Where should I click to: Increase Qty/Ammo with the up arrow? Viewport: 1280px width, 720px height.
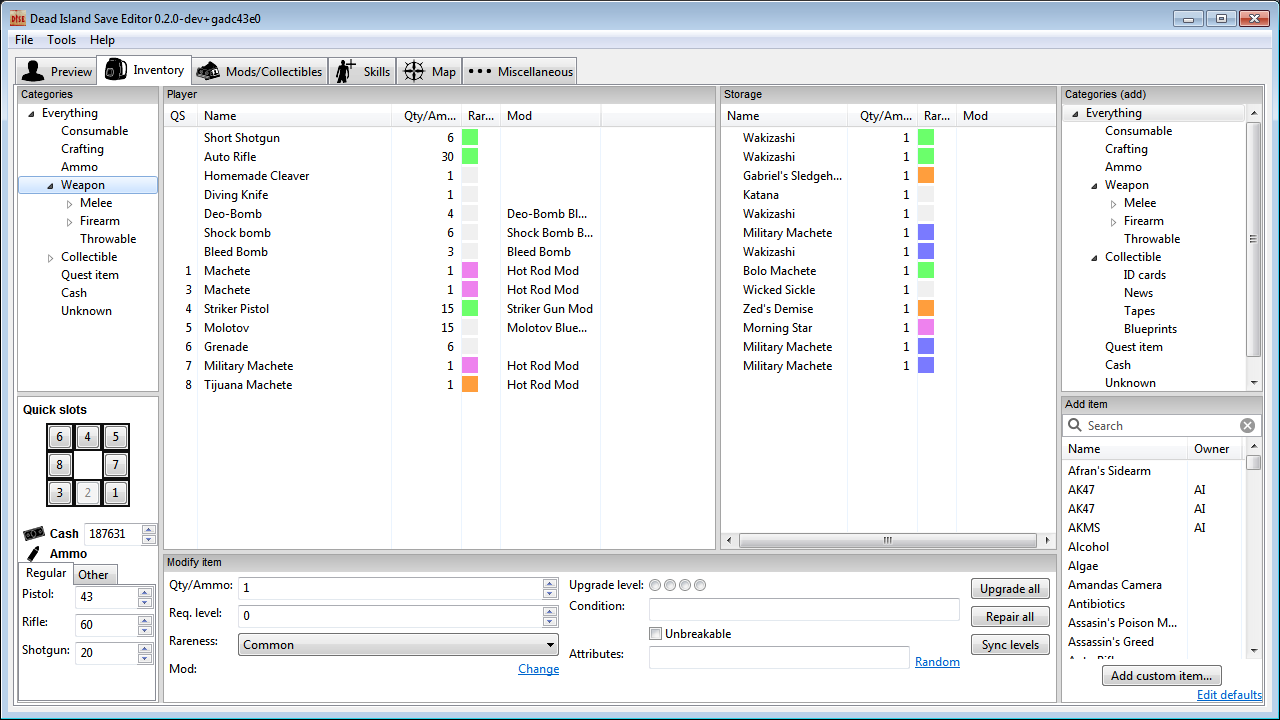[549, 583]
